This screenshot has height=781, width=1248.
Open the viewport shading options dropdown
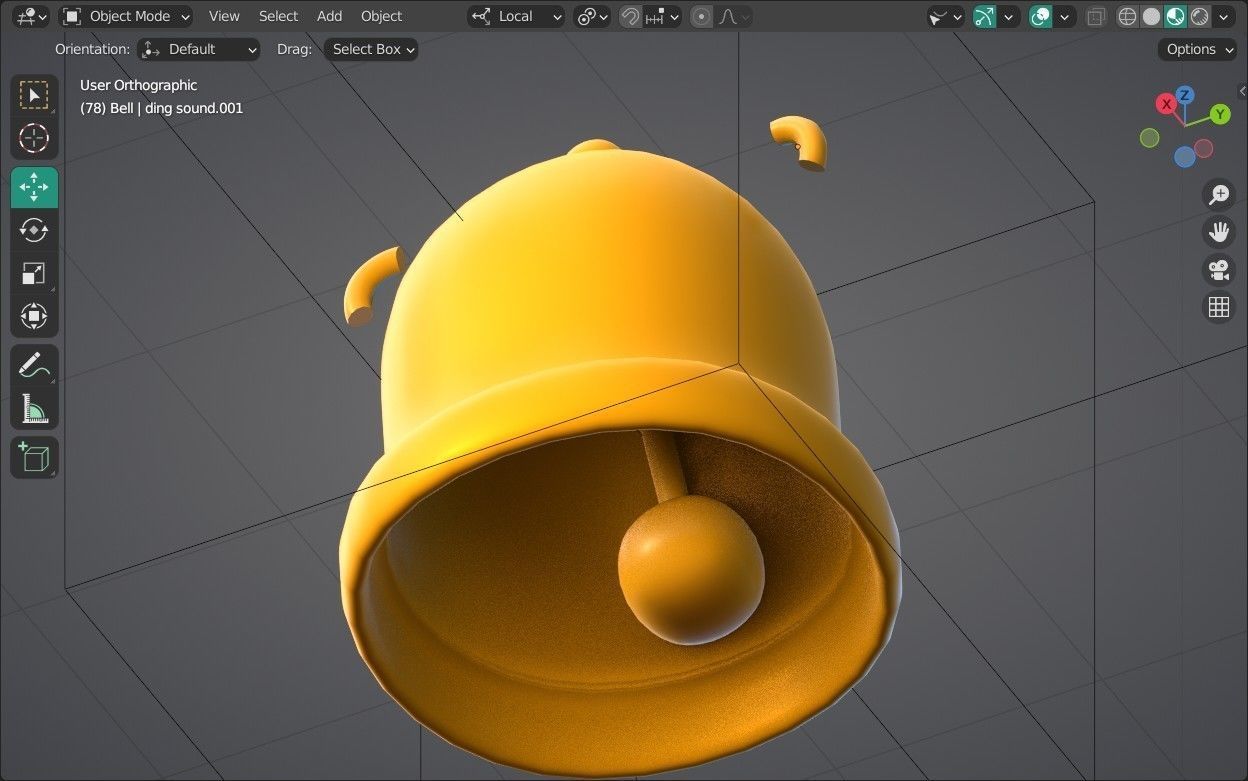[x=1223, y=16]
